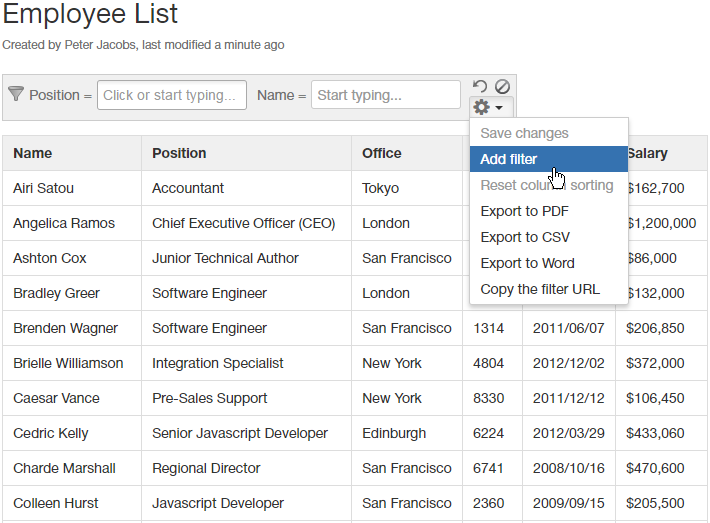Open the Position filter dropdown field
The height and width of the screenshot is (523, 710).
172,95
